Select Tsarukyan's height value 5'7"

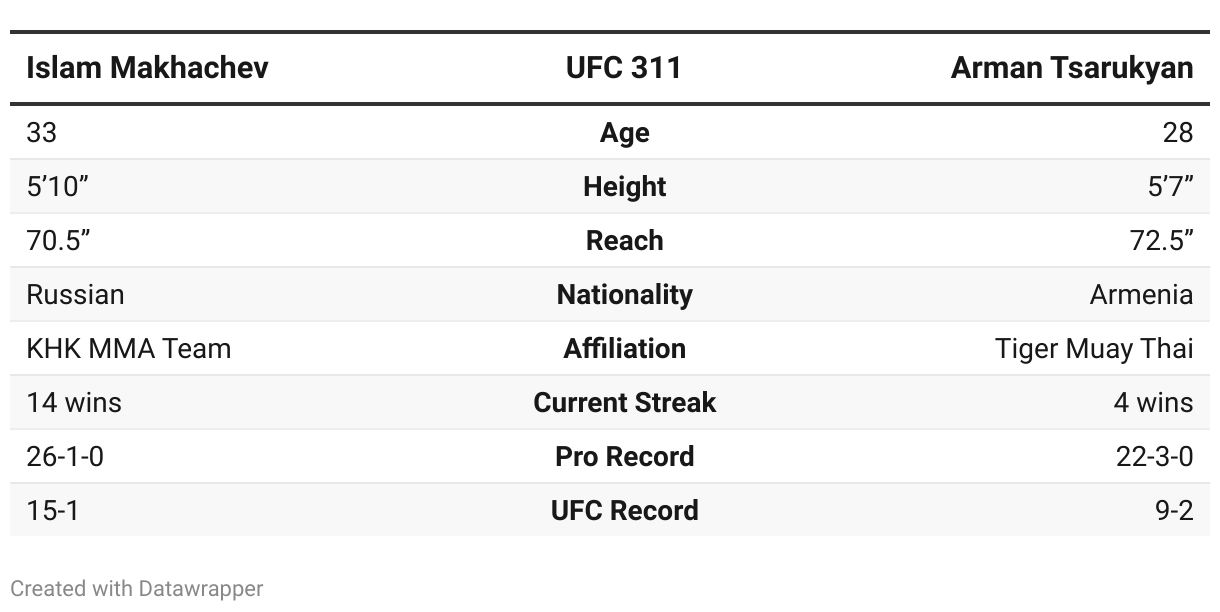point(1169,187)
